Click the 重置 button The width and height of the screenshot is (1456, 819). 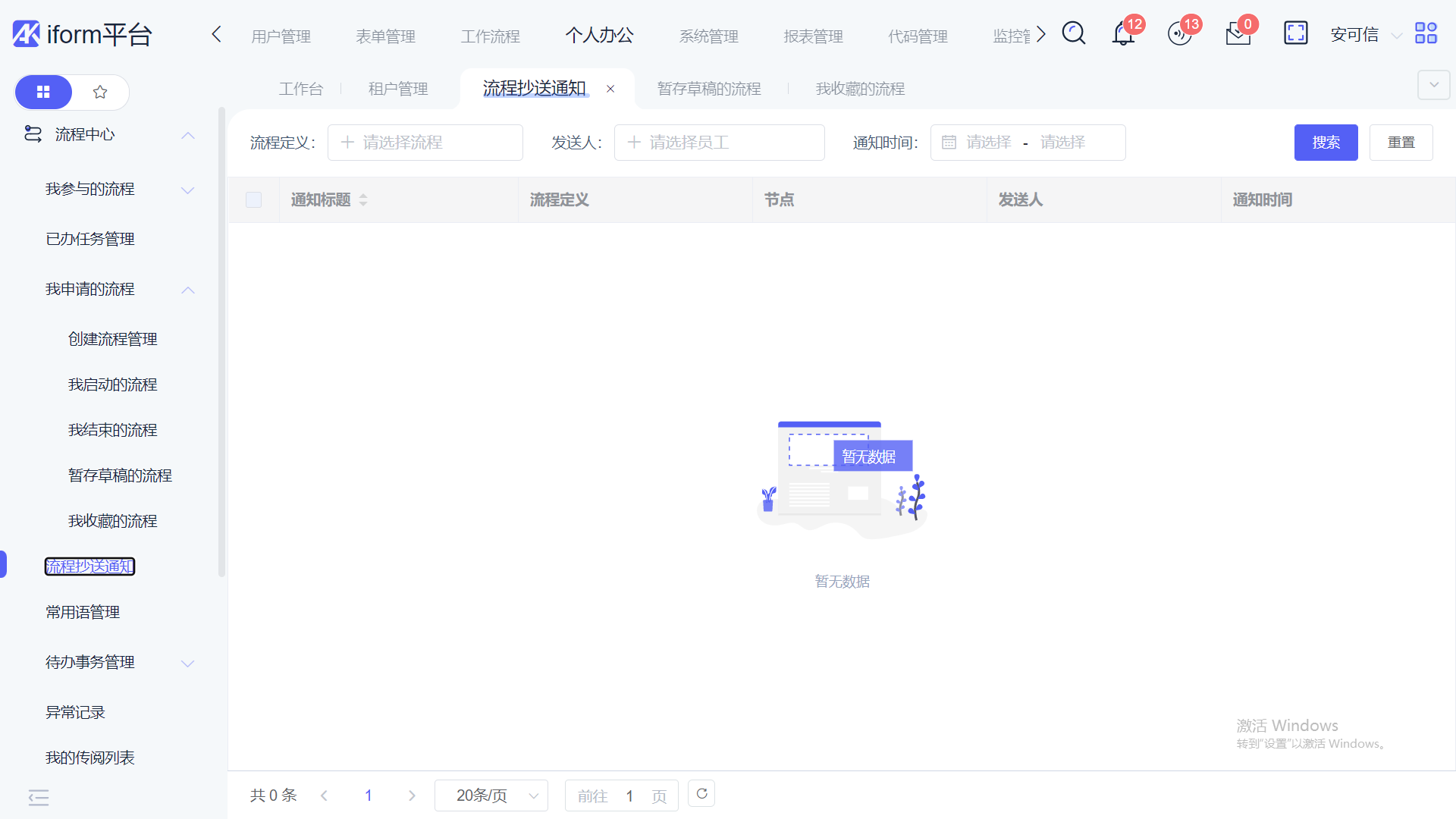(x=1401, y=143)
